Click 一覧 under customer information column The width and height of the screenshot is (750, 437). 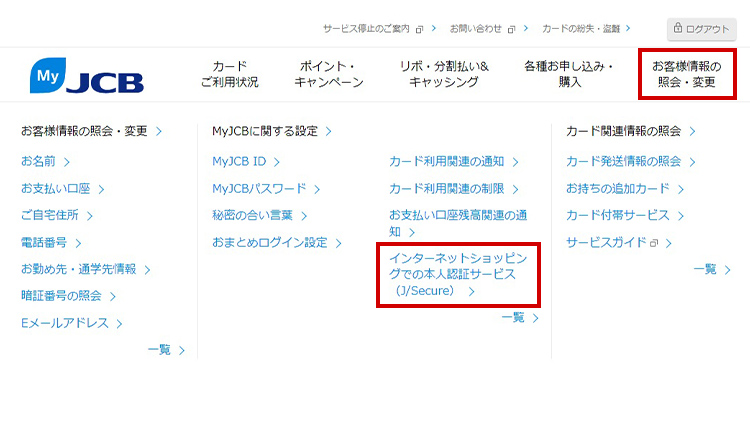click(x=159, y=350)
